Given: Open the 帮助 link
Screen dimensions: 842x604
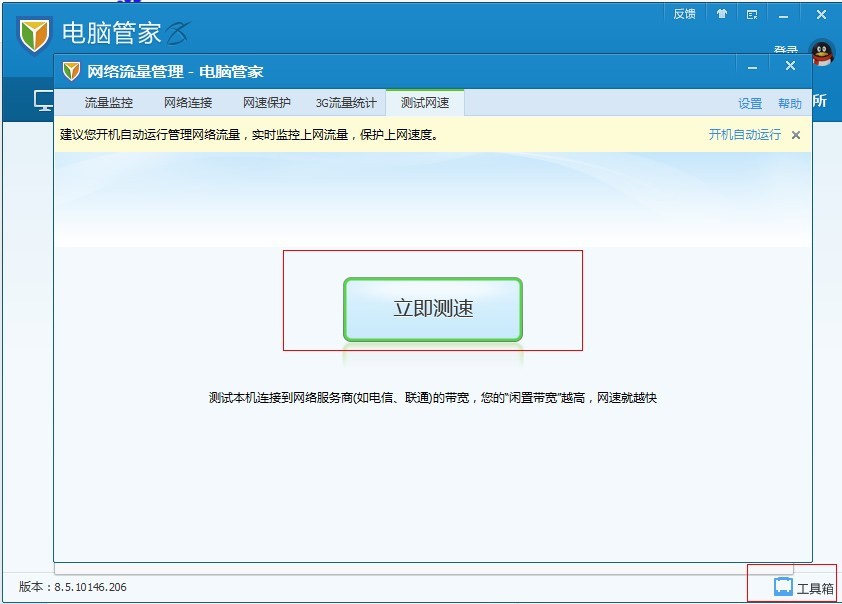Looking at the screenshot, I should pos(789,104).
